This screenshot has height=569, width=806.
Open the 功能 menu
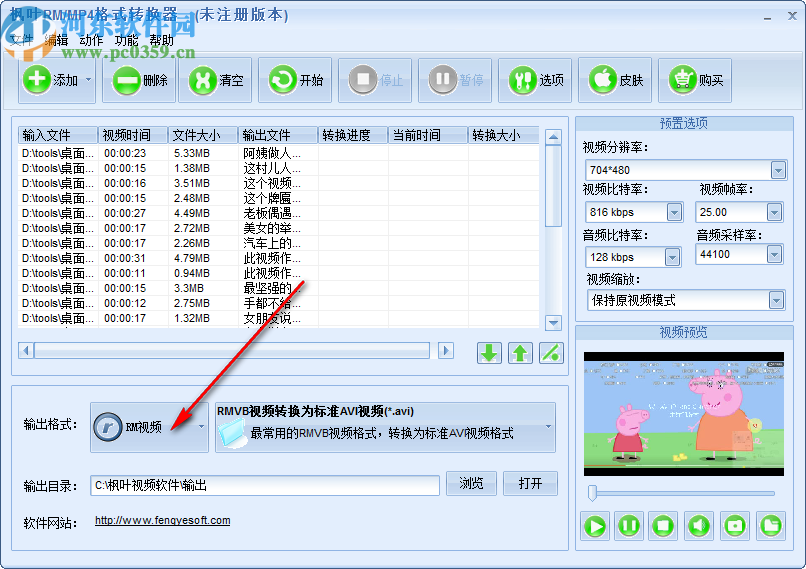pos(126,40)
